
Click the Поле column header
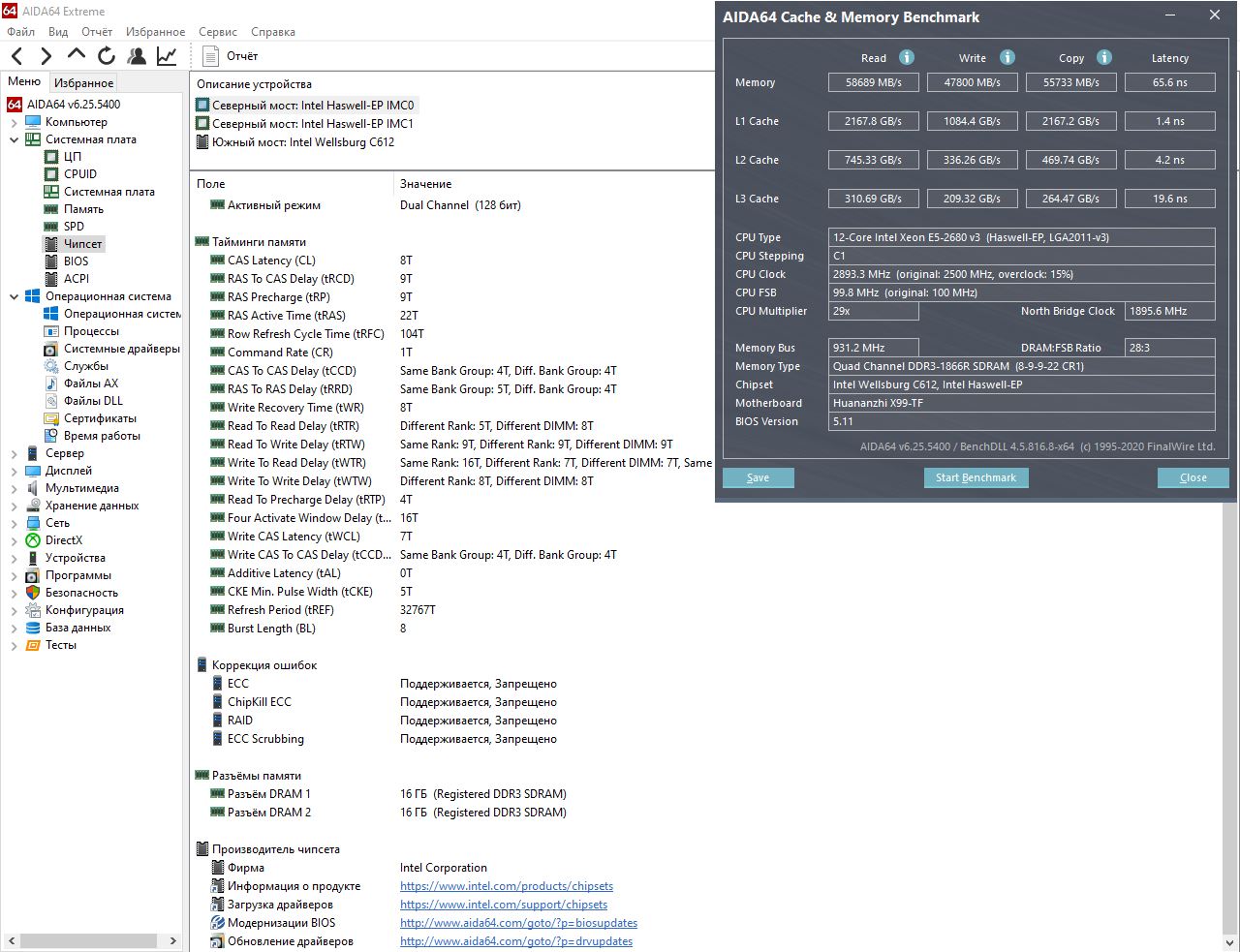(292, 184)
